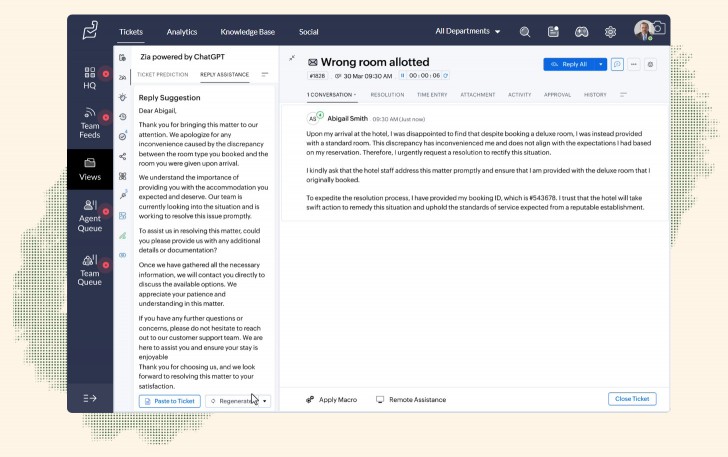This screenshot has height=457, width=728.
Task: Open the Approval tab
Action: (558, 95)
